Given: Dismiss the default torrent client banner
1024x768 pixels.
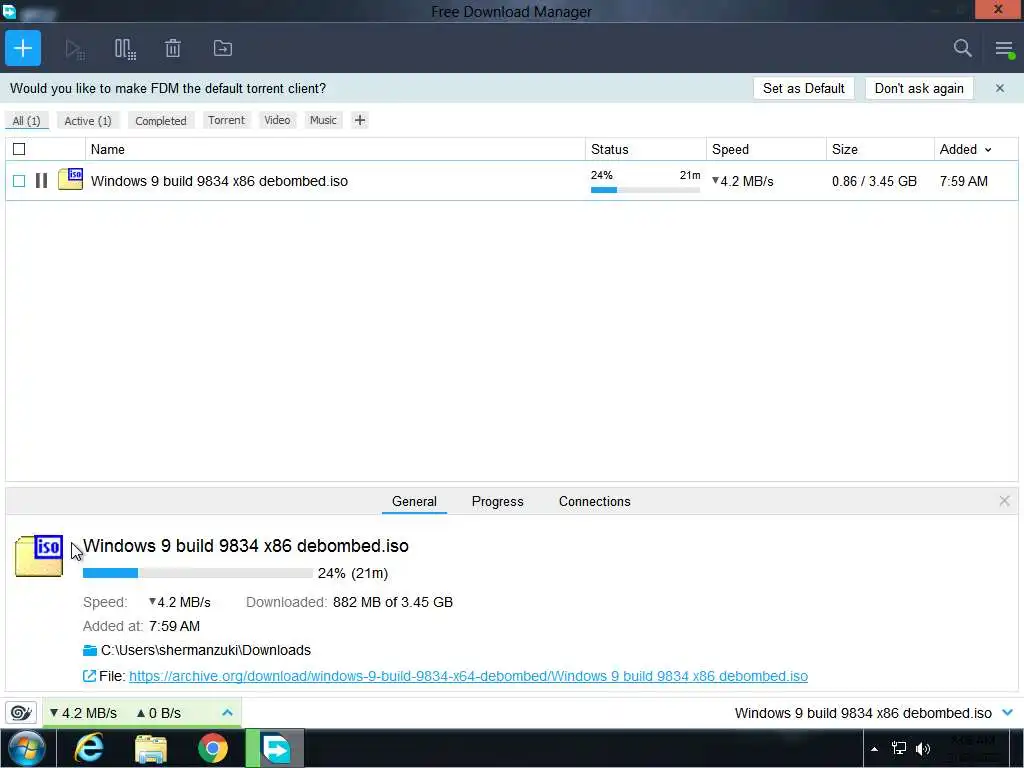Looking at the screenshot, I should pyautogui.click(x=1000, y=88).
